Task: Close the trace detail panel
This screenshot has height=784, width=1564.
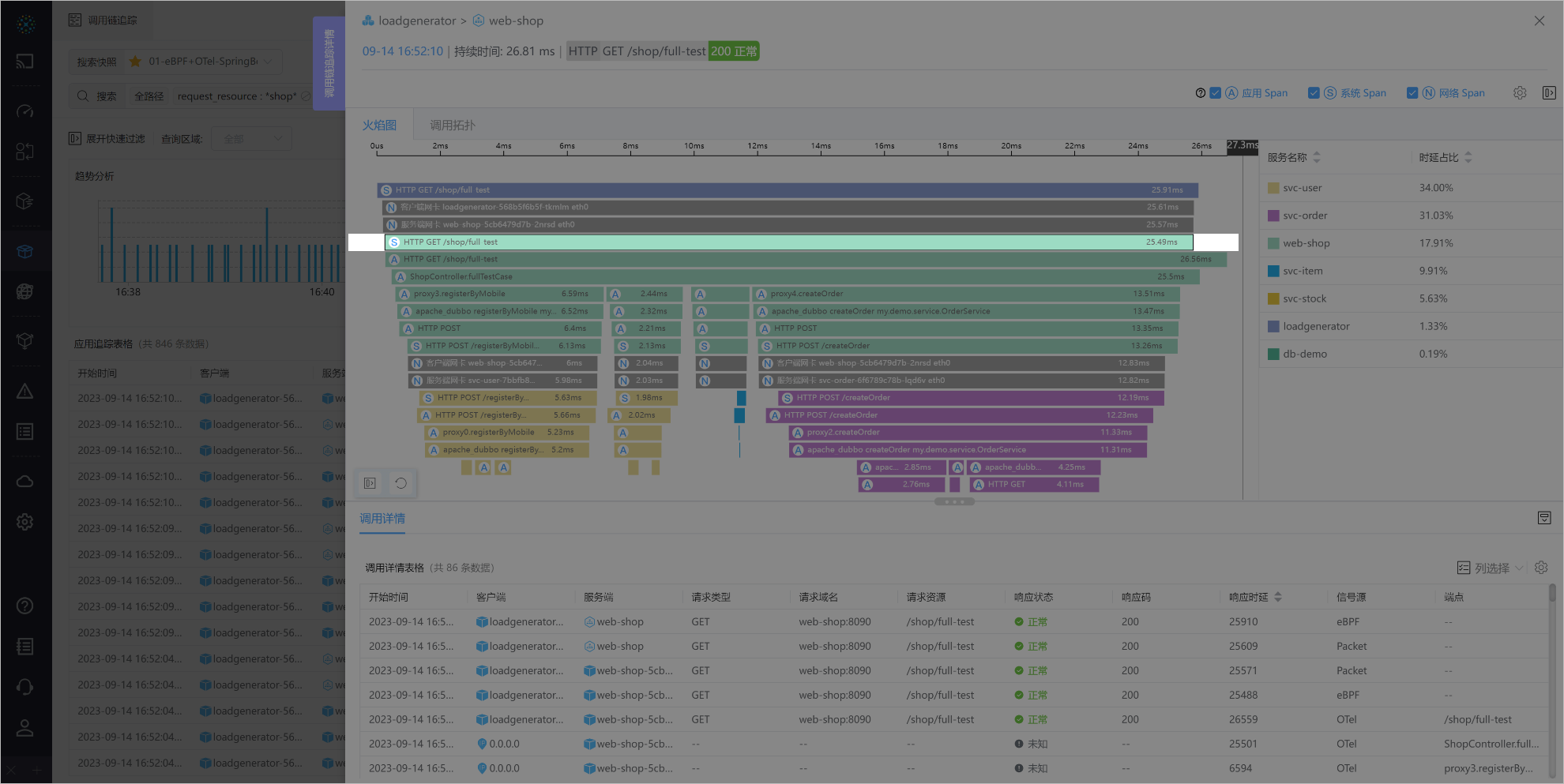Action: click(1540, 21)
